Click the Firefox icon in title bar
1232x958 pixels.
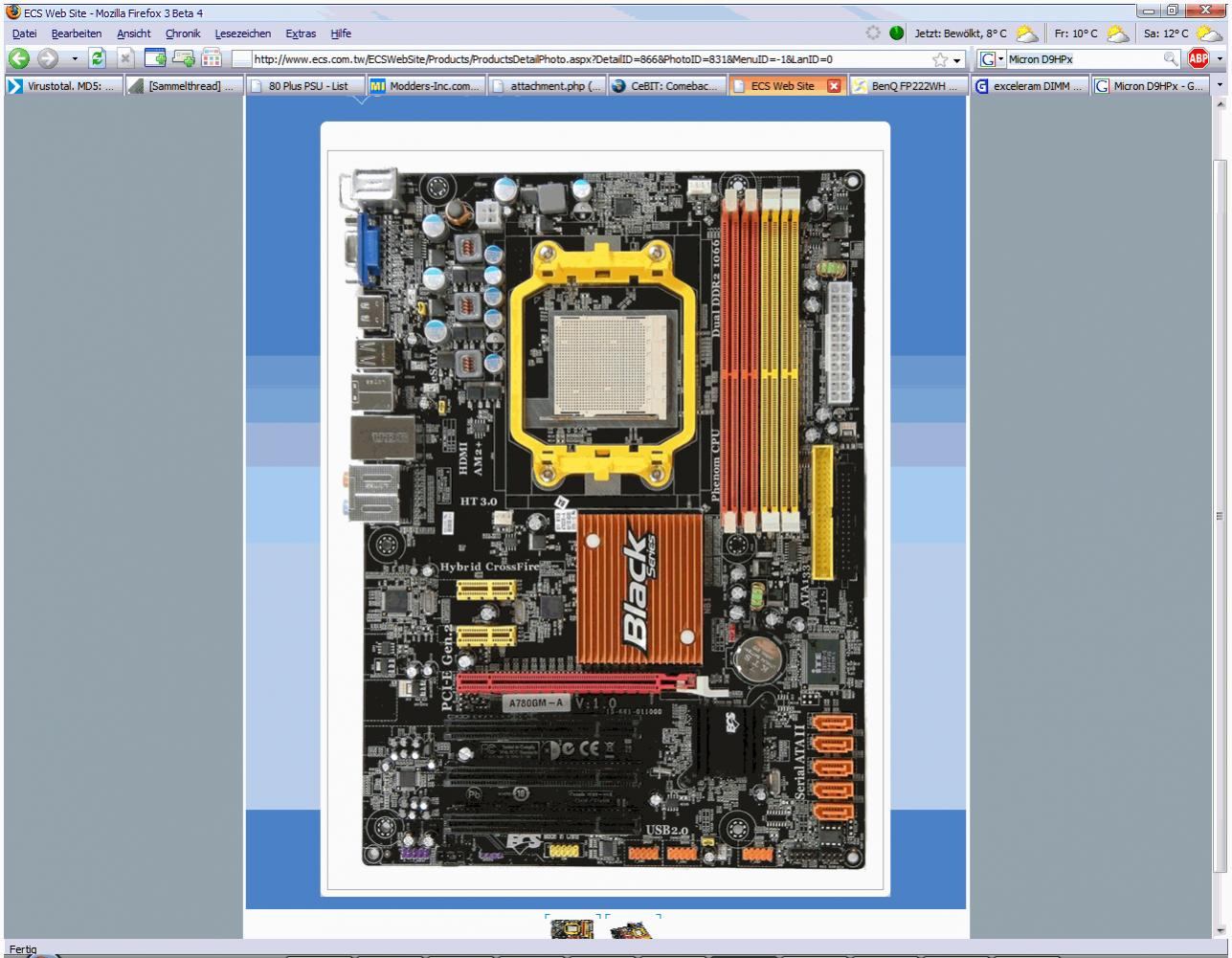click(x=12, y=12)
